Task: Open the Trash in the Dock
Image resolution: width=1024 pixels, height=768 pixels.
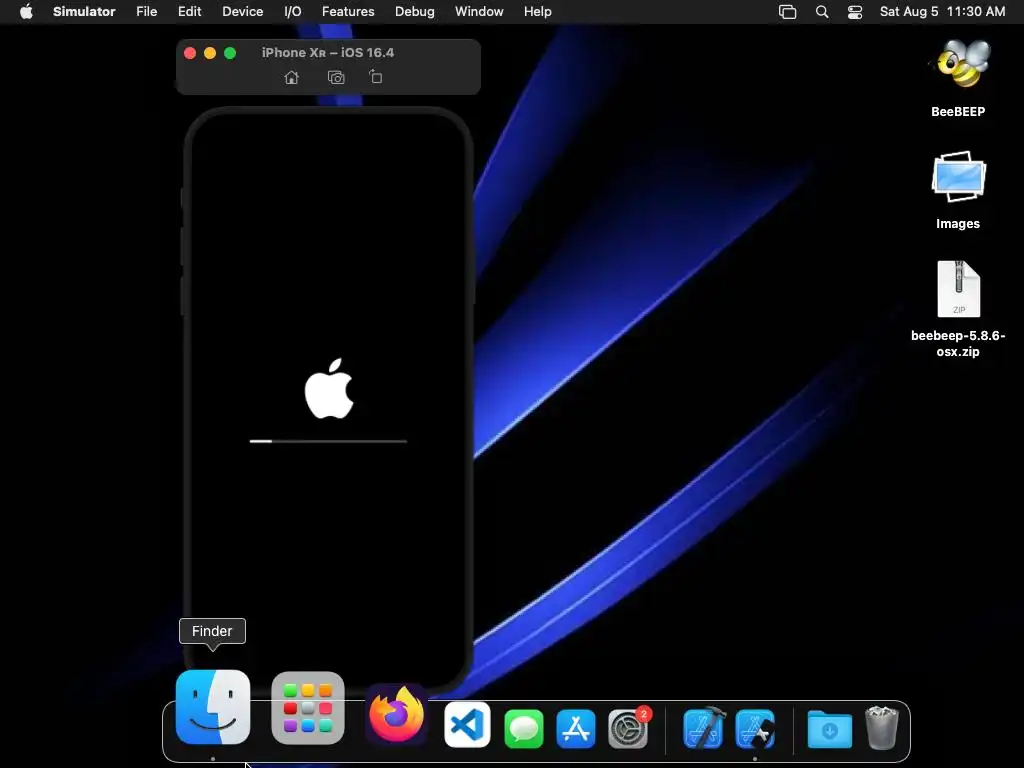Action: (x=882, y=728)
